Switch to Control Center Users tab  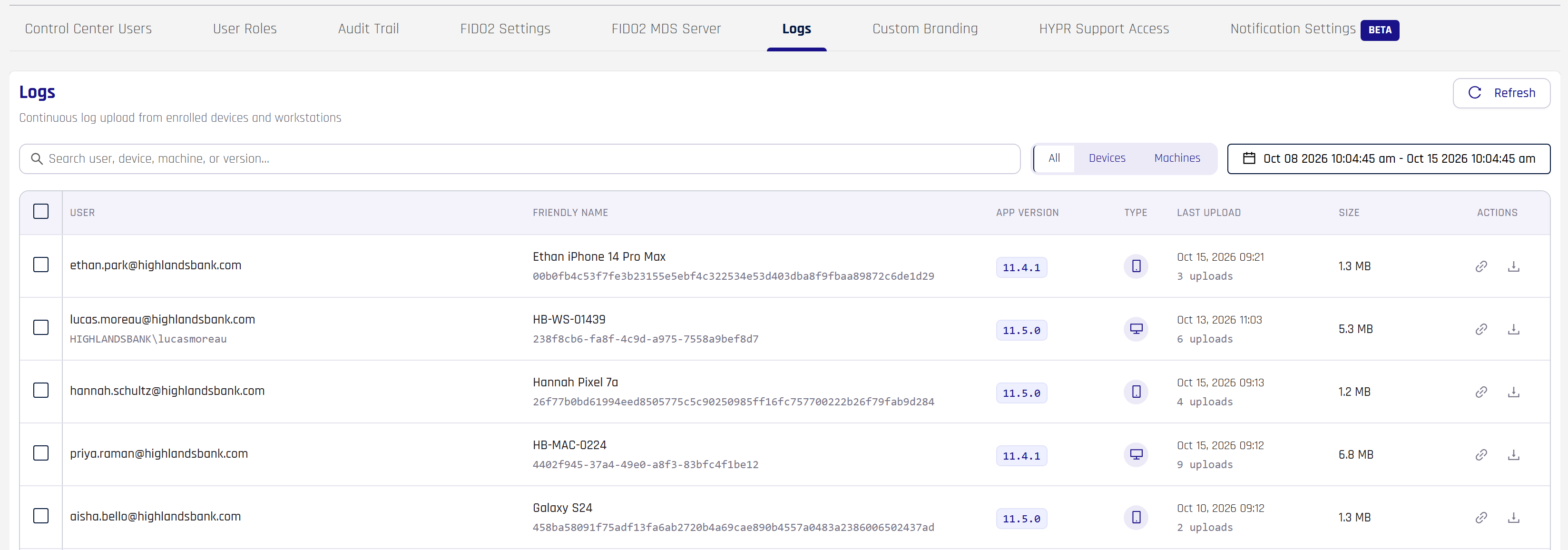pyautogui.click(x=88, y=29)
